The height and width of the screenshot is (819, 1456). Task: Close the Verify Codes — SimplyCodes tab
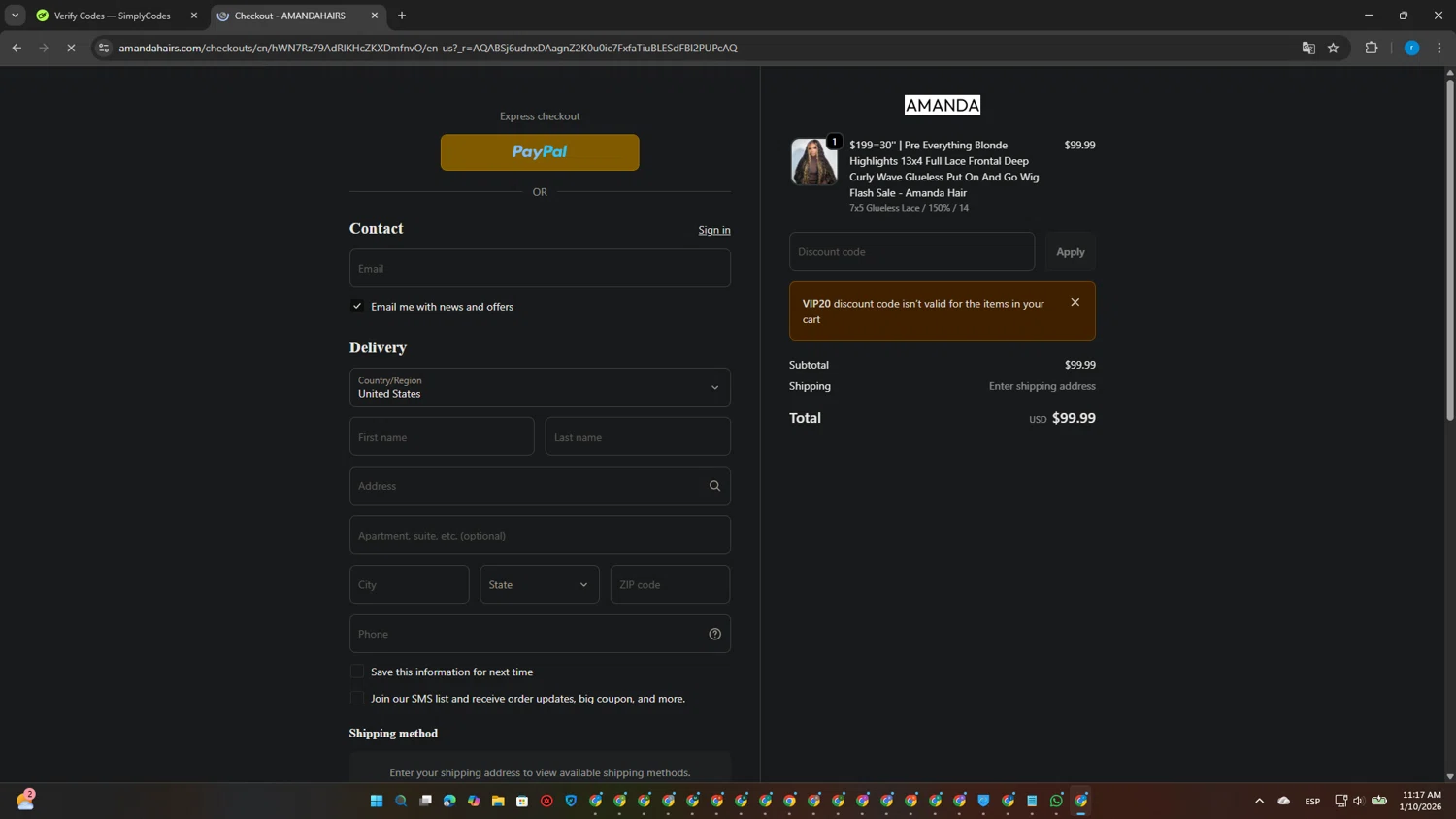pos(194,16)
